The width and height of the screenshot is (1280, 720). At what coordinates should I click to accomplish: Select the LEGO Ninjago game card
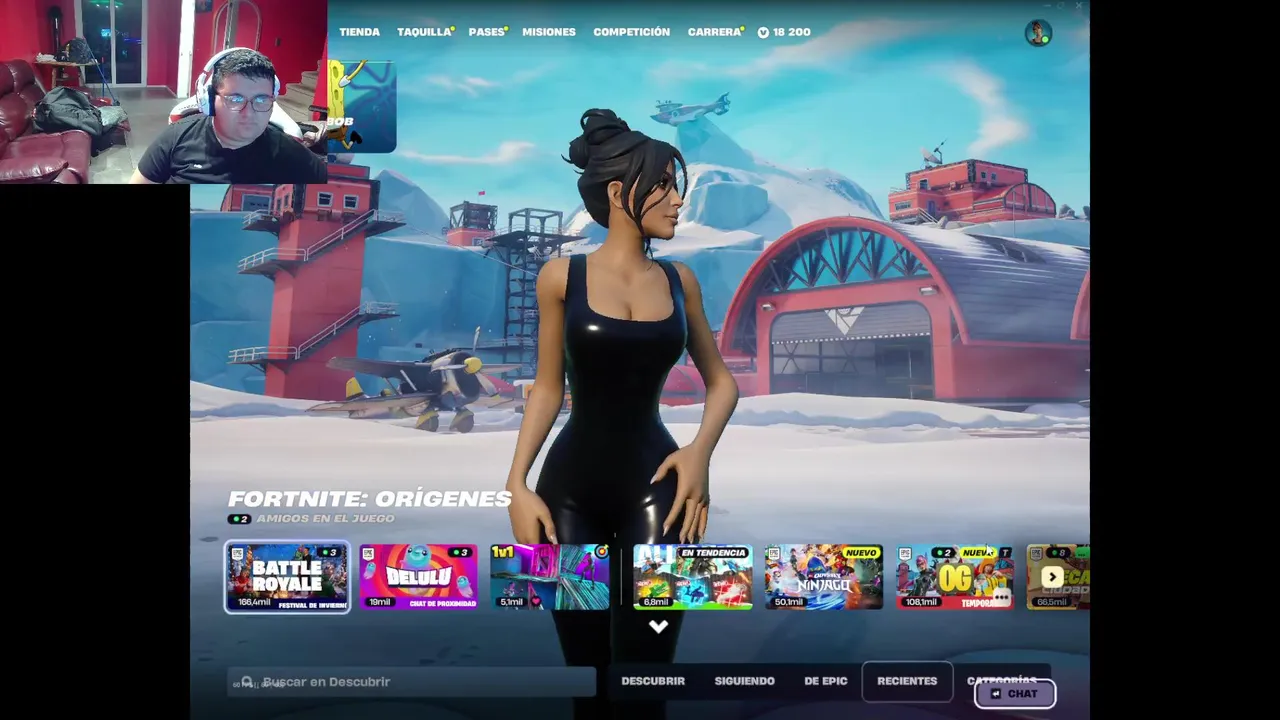(823, 577)
